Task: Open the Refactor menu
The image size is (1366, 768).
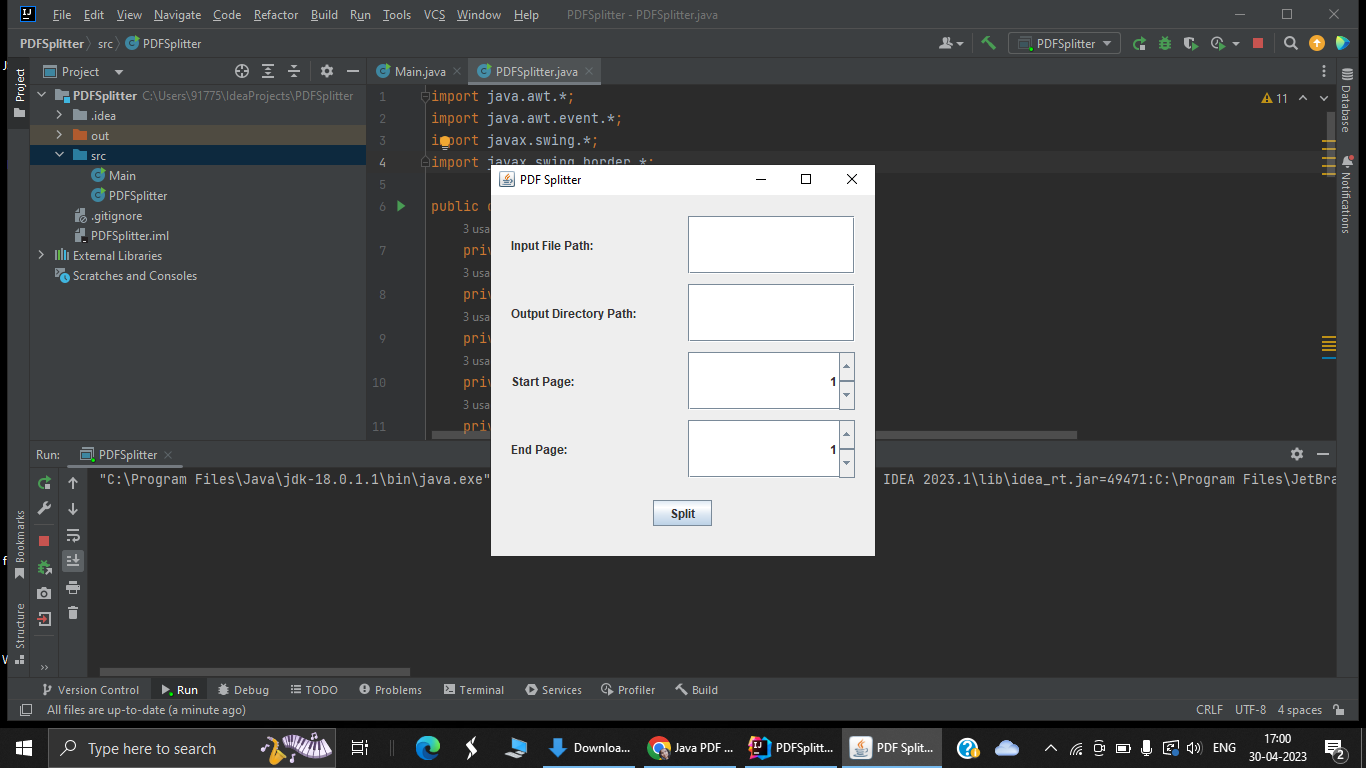Action: pyautogui.click(x=278, y=14)
